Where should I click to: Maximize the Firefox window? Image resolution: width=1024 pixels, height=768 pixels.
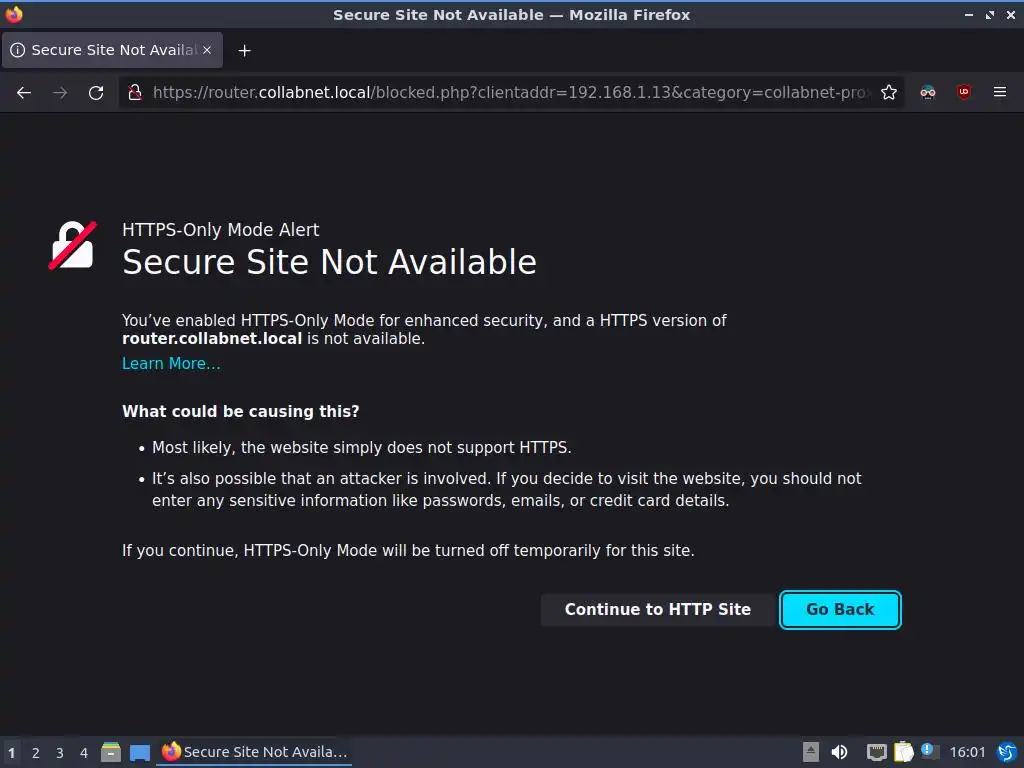pyautogui.click(x=990, y=14)
